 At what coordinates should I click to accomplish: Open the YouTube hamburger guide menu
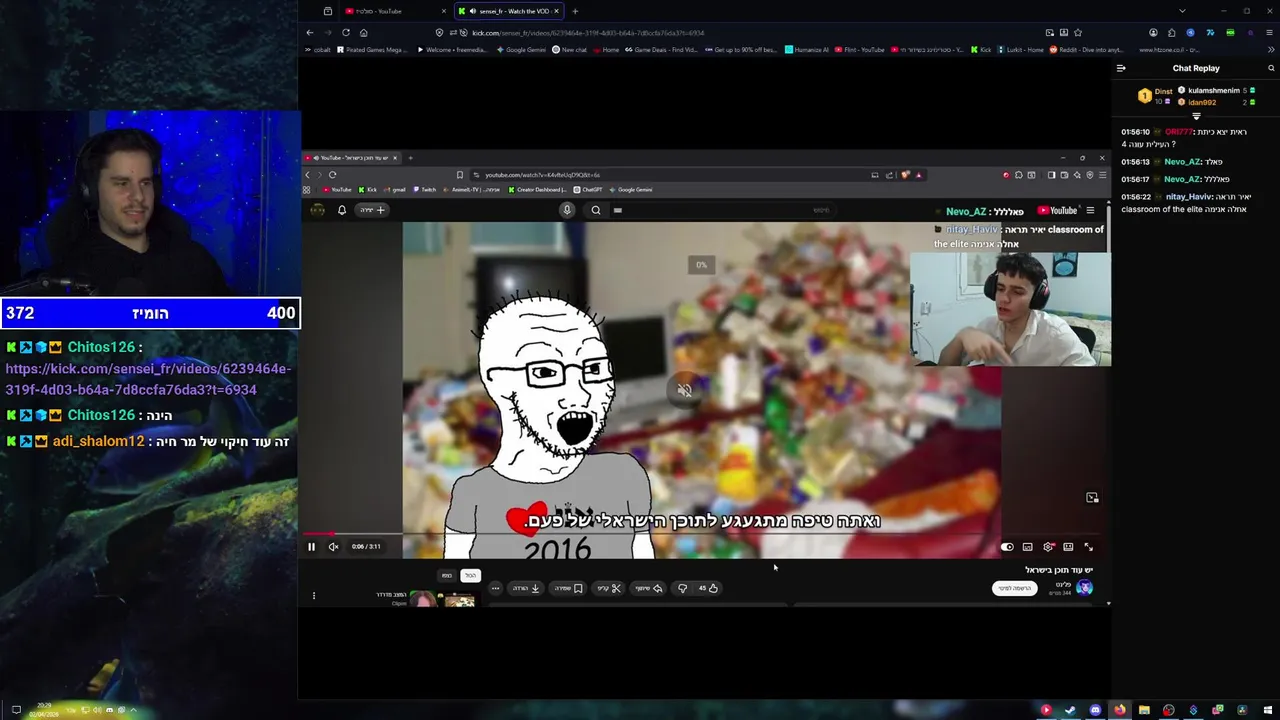click(x=1090, y=210)
